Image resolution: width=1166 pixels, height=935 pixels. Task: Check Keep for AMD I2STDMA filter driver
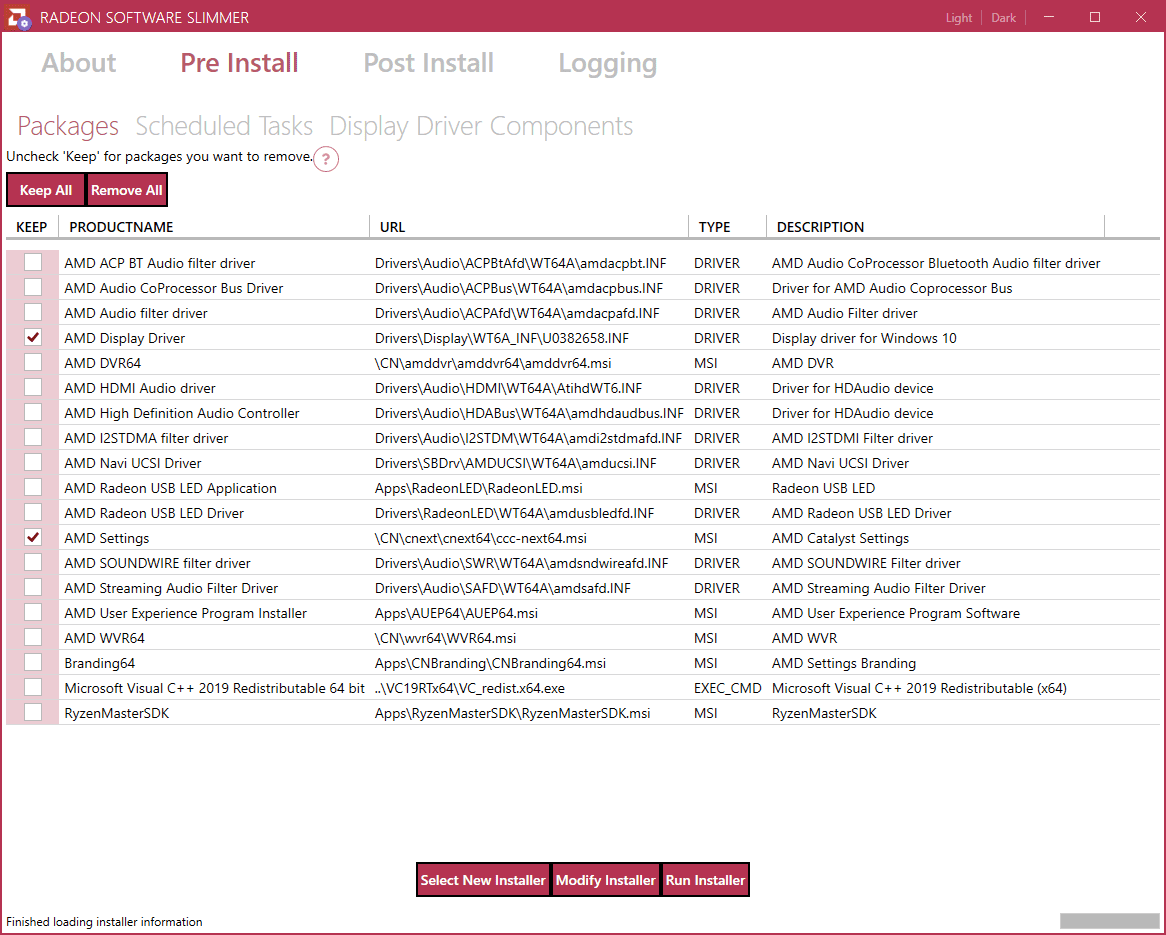33,437
